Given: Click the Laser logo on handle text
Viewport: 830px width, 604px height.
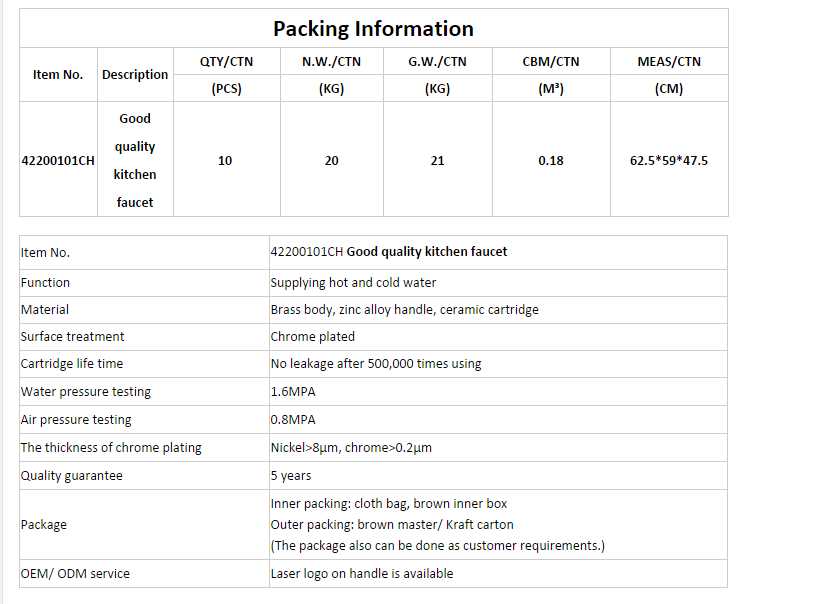Looking at the screenshot, I should click(x=362, y=574).
